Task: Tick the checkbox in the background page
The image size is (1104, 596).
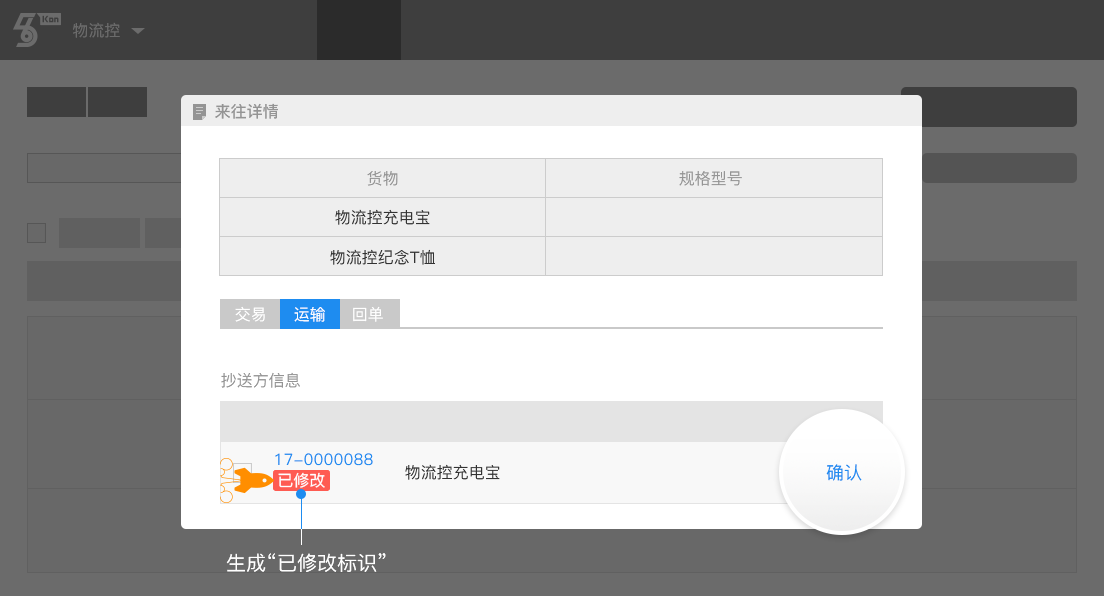Action: click(x=37, y=233)
